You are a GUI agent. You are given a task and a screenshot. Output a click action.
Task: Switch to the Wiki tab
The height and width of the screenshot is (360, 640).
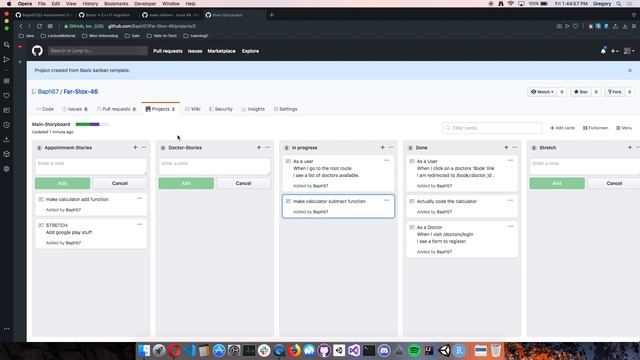[x=192, y=109]
